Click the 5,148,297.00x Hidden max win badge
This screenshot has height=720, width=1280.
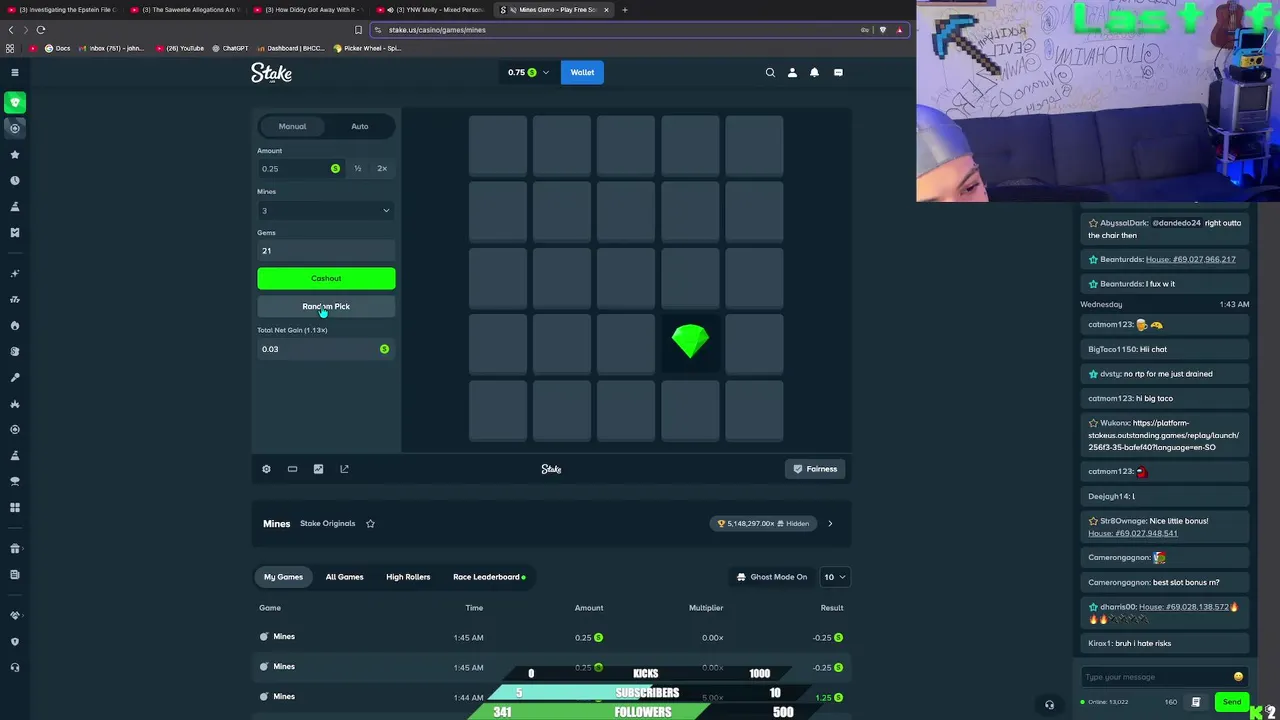coord(764,523)
